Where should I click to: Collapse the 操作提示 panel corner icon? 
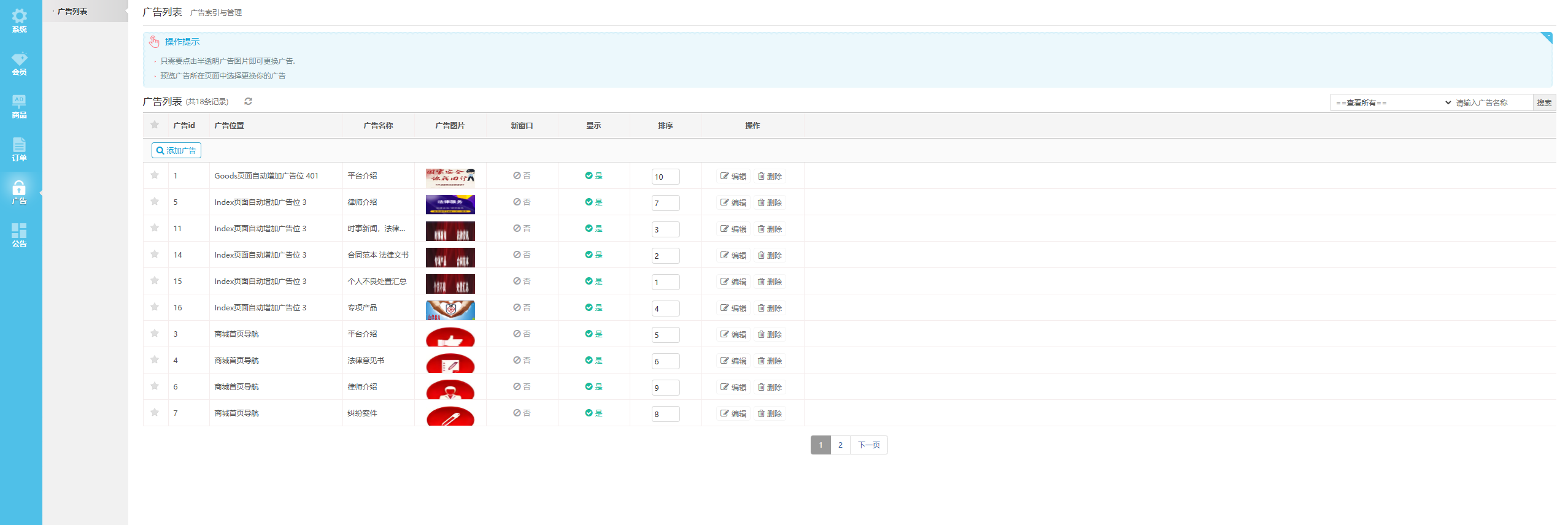coord(1546,37)
